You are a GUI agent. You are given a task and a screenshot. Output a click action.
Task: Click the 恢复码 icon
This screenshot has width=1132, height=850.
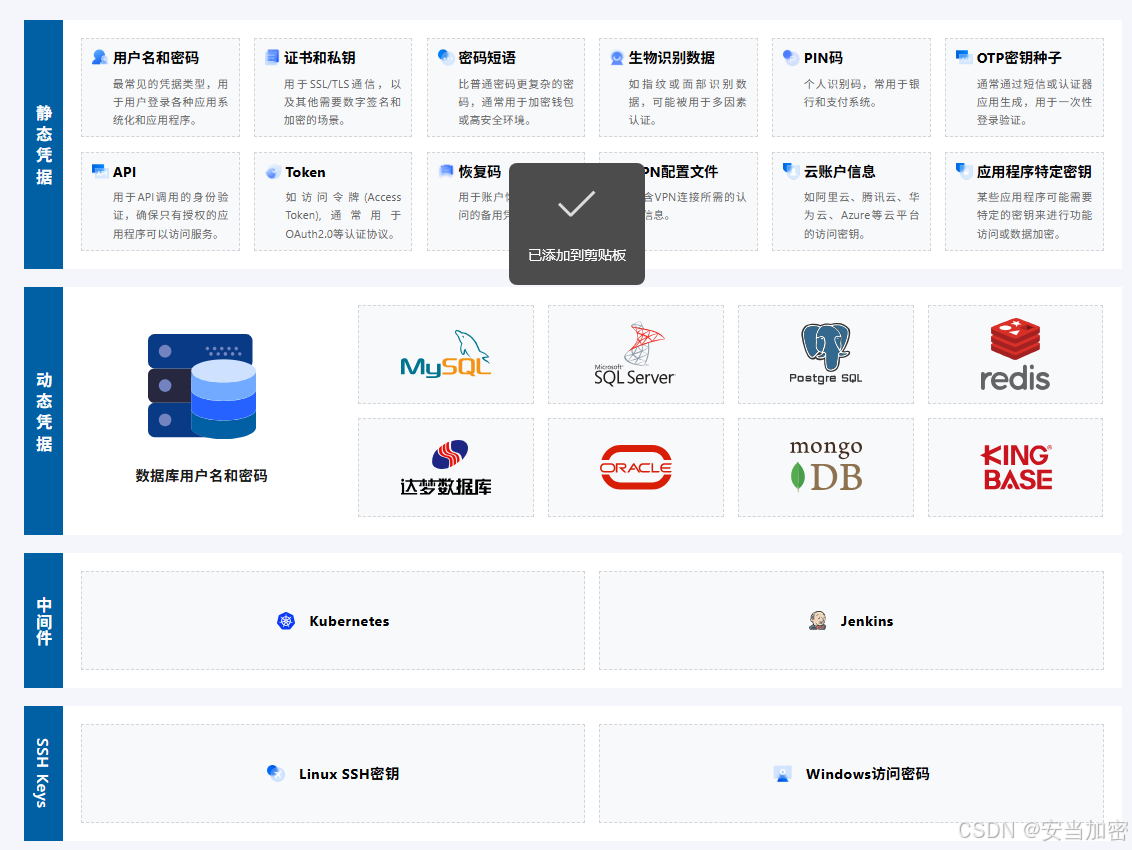[446, 170]
